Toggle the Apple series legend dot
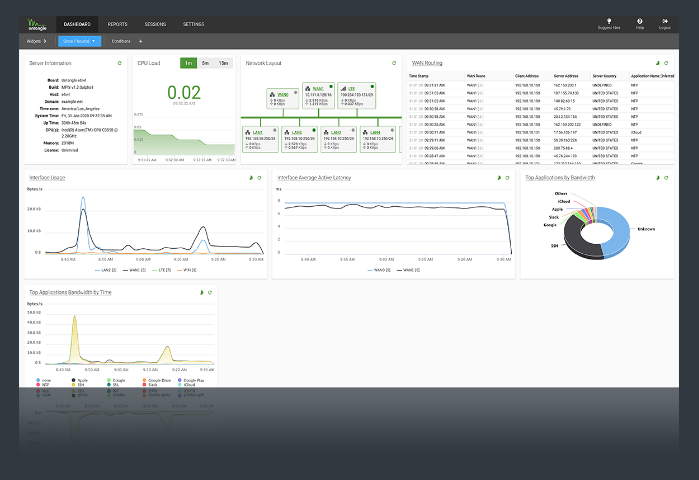 click(x=74, y=380)
